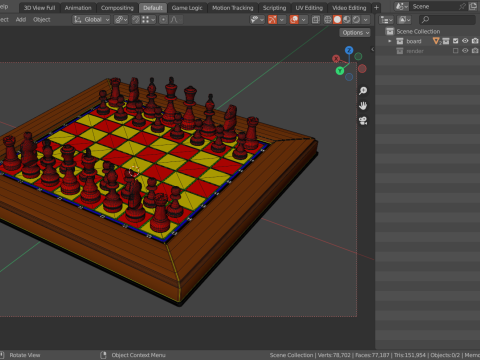Open Global transform orientation dropdown

tap(91, 20)
